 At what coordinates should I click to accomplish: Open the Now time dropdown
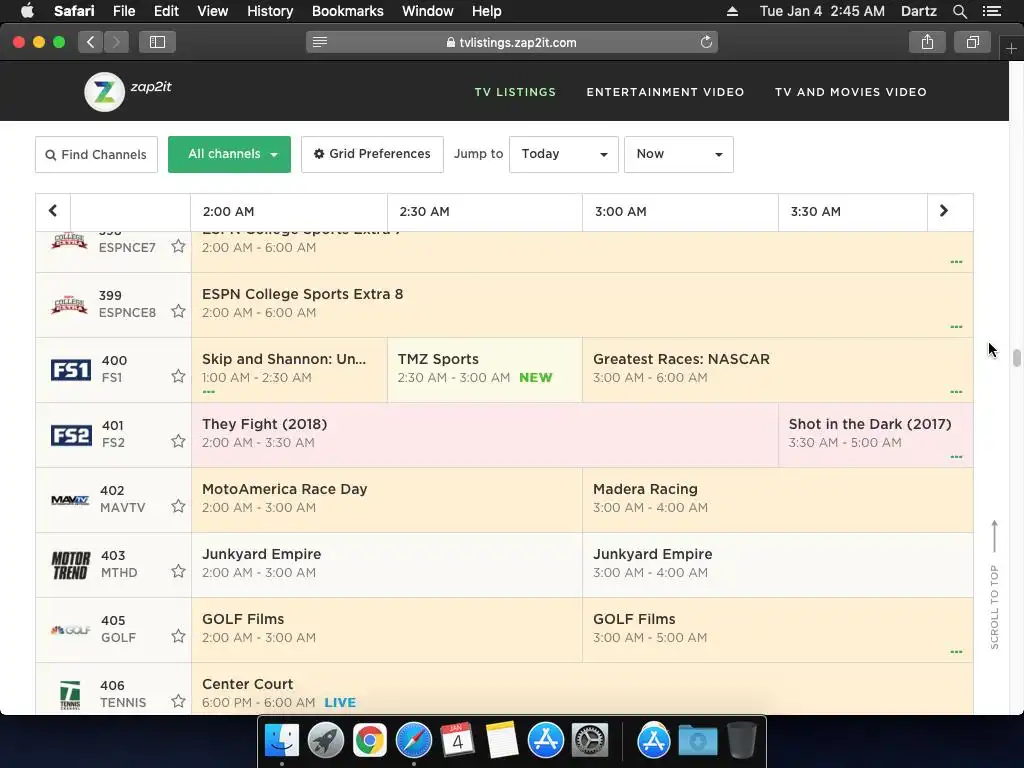tap(679, 154)
